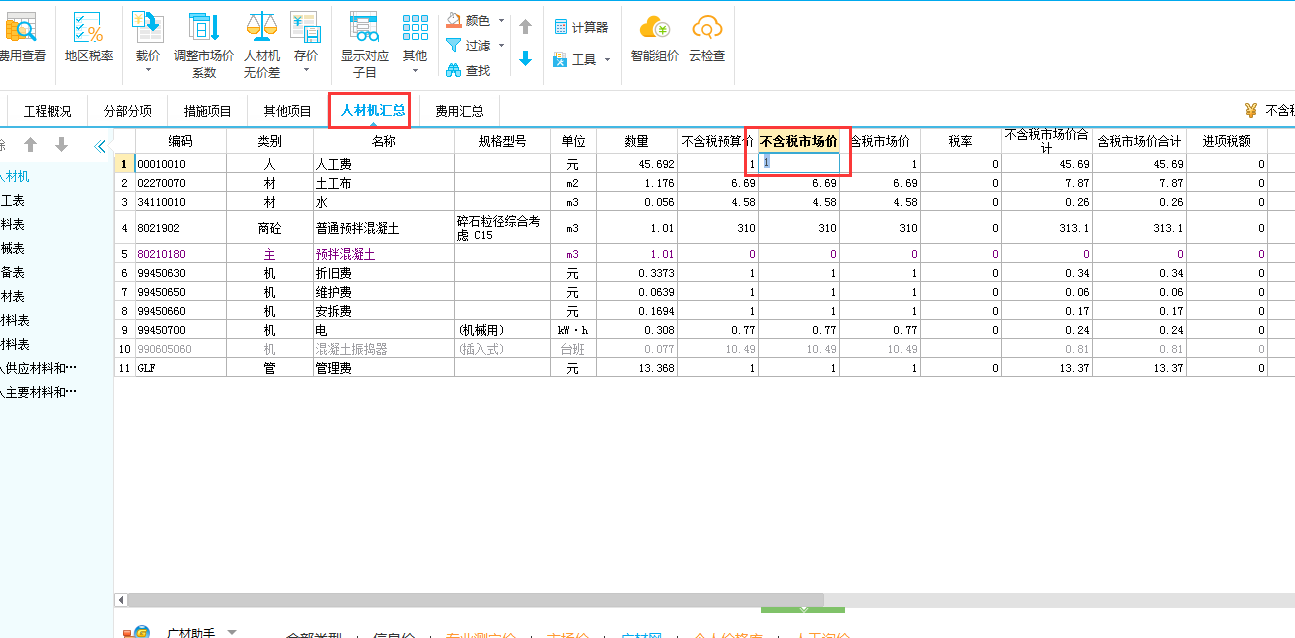This screenshot has width=1295, height=638.
Task: Open the 过滤 dropdown arrow
Action: (501, 46)
